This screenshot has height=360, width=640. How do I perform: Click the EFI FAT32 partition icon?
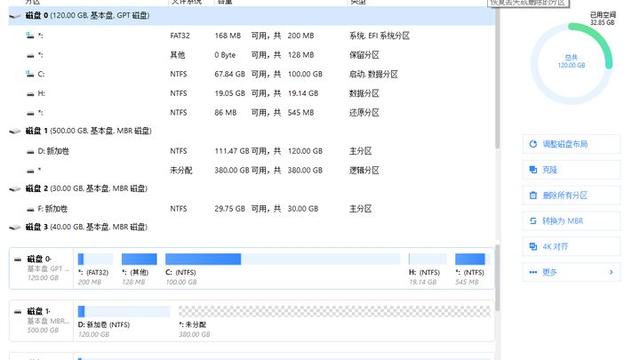(30, 36)
